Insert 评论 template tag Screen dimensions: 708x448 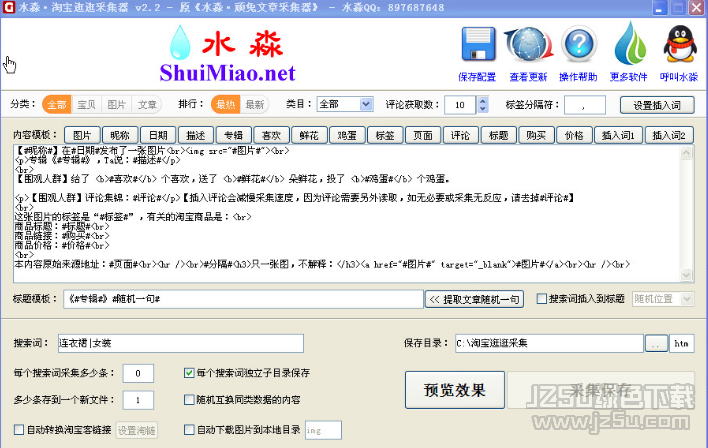point(461,135)
